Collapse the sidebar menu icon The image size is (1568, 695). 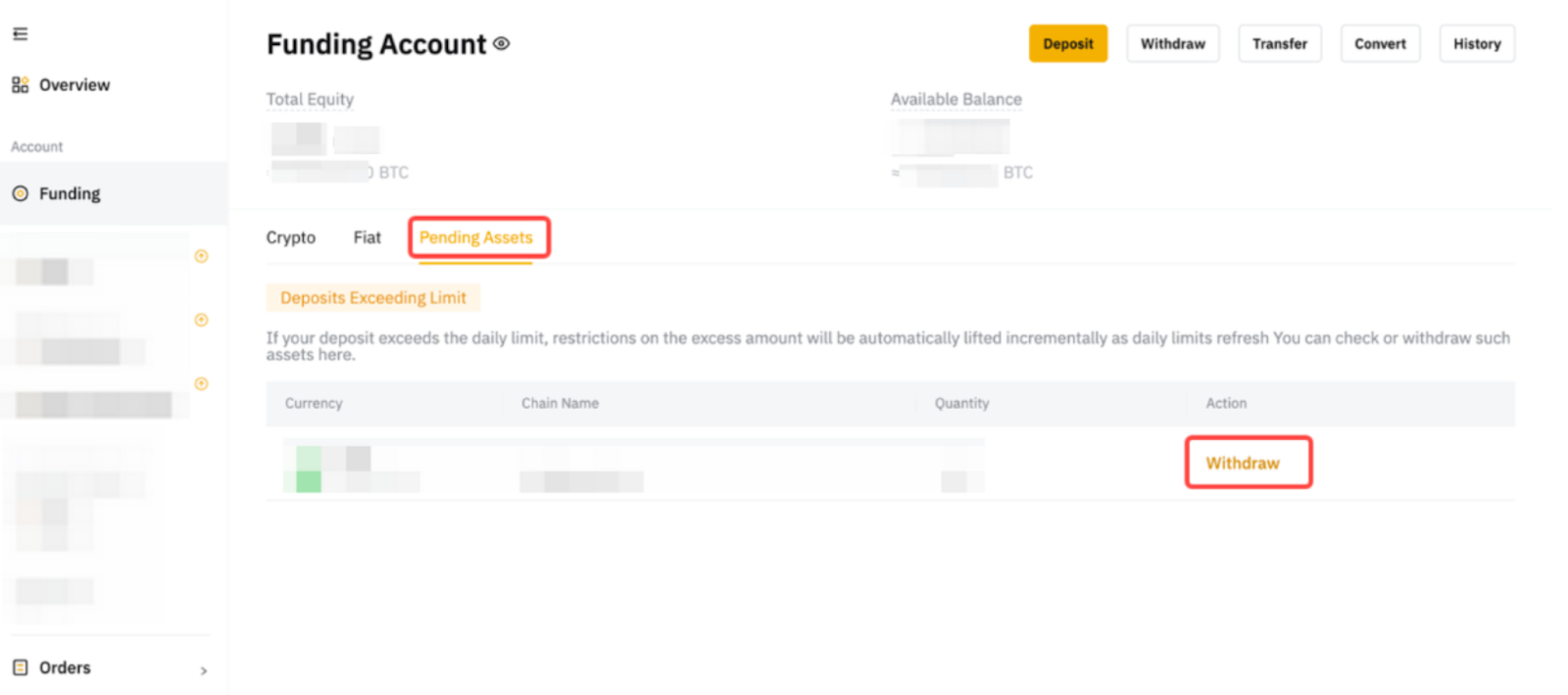pos(20,34)
